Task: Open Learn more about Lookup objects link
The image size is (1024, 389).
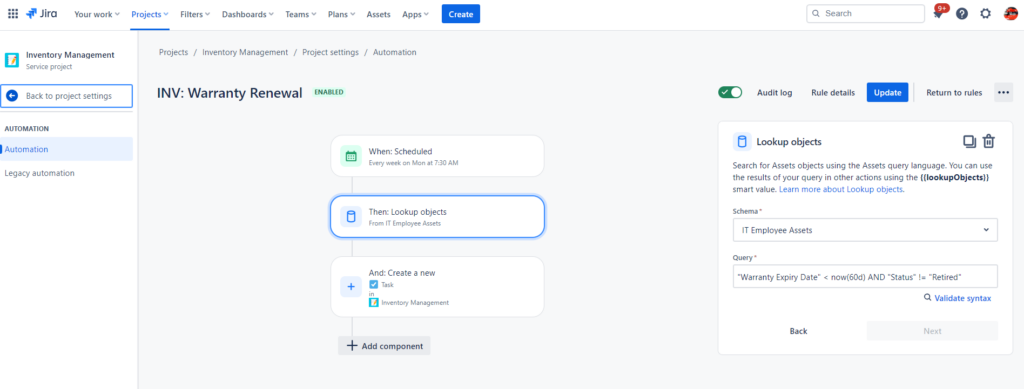Action: point(842,189)
